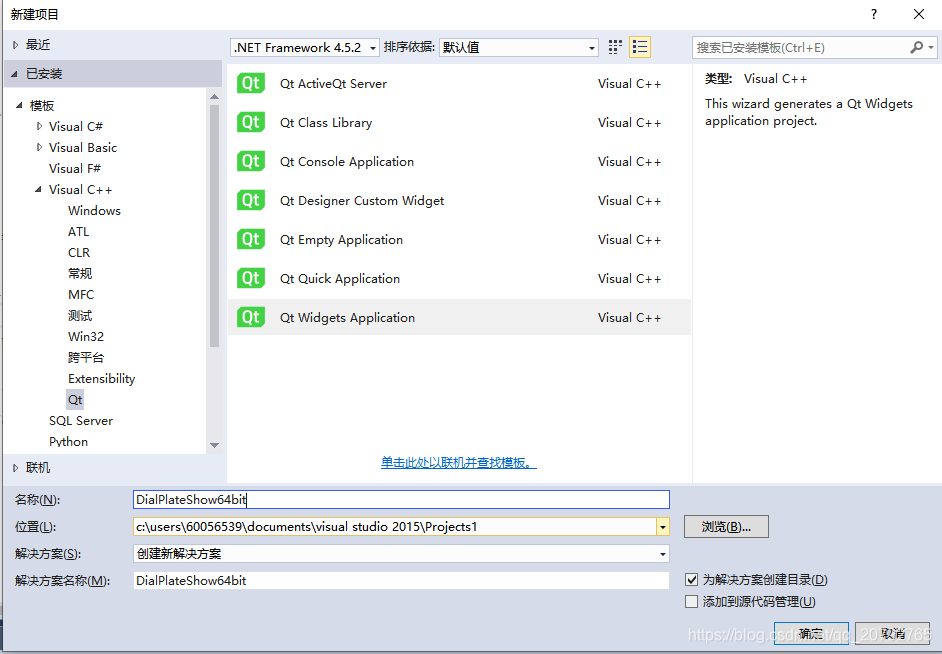Switch to medium list view
The image size is (942, 654).
[640, 47]
